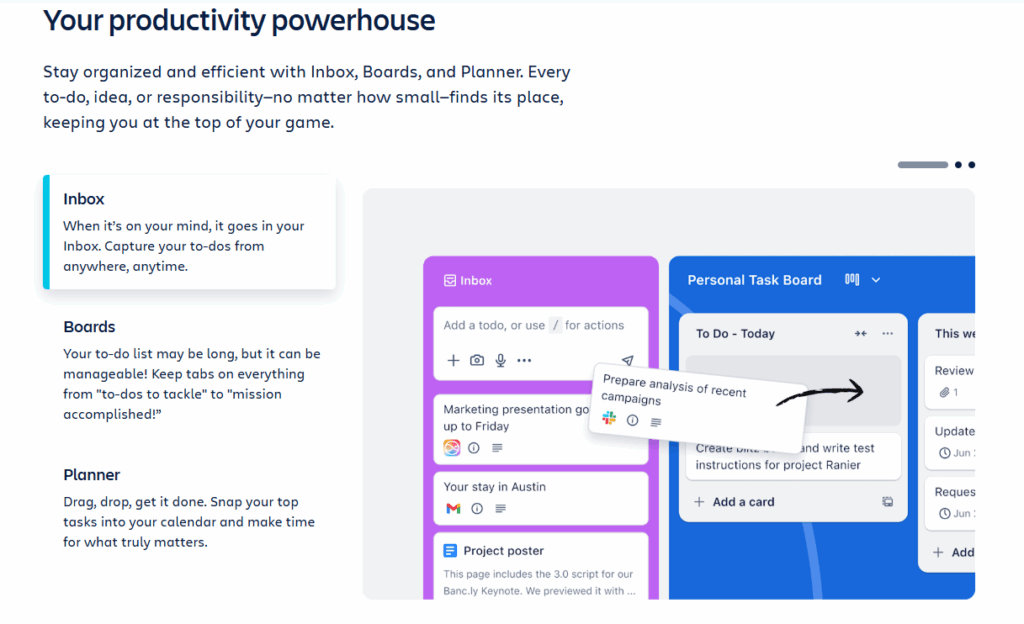
Task: Click the board view icon beside Personal Task Board
Action: [x=852, y=280]
